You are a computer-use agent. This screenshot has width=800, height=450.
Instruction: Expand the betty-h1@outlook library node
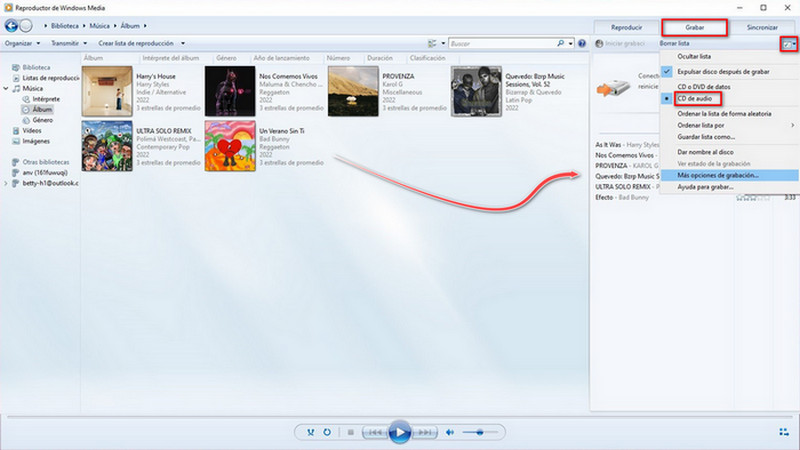(6, 183)
